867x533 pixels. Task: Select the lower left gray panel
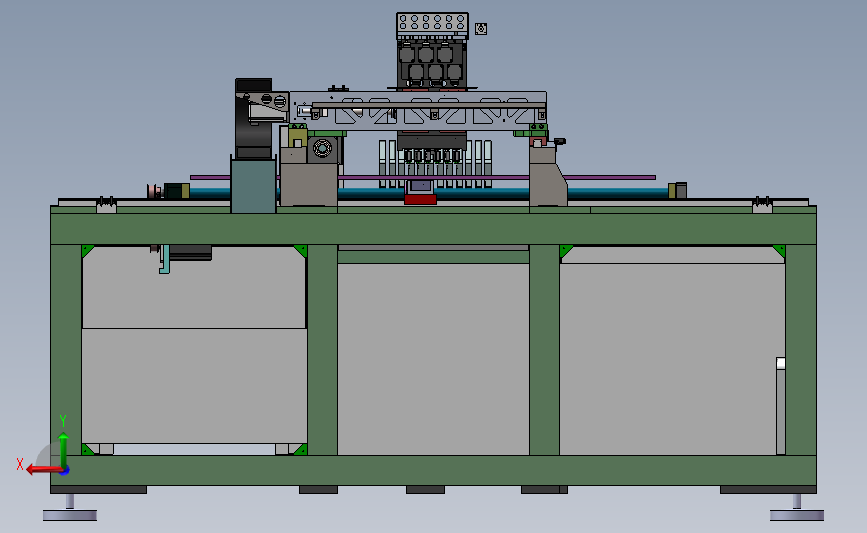194,386
